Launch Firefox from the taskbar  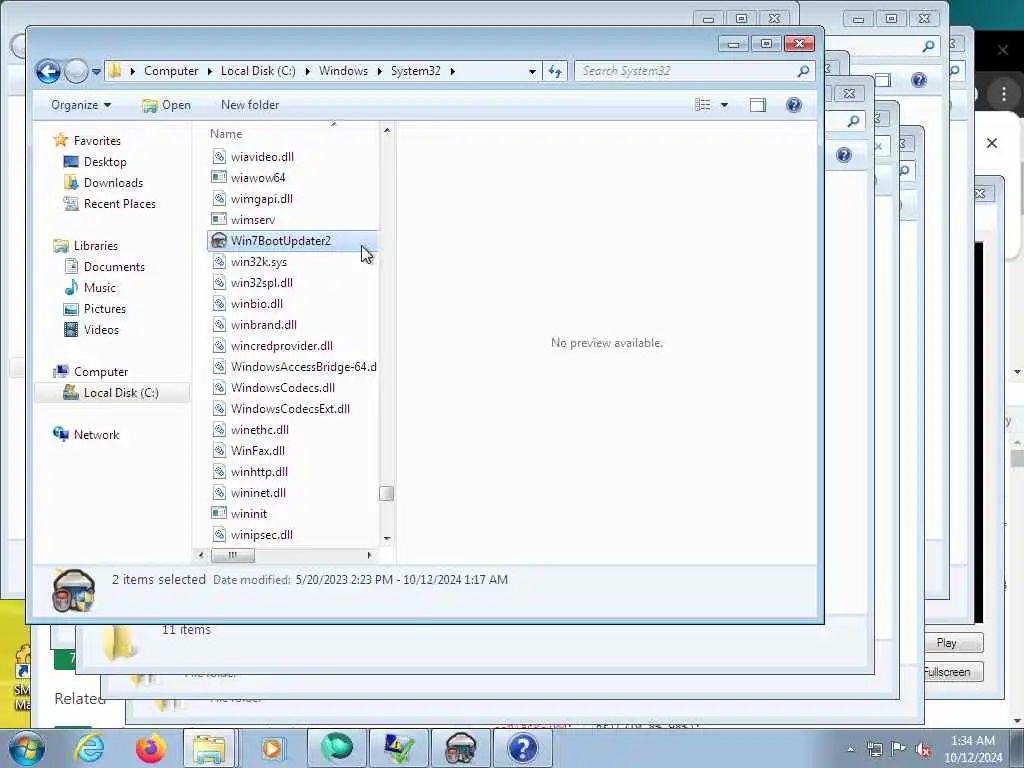pyautogui.click(x=150, y=748)
